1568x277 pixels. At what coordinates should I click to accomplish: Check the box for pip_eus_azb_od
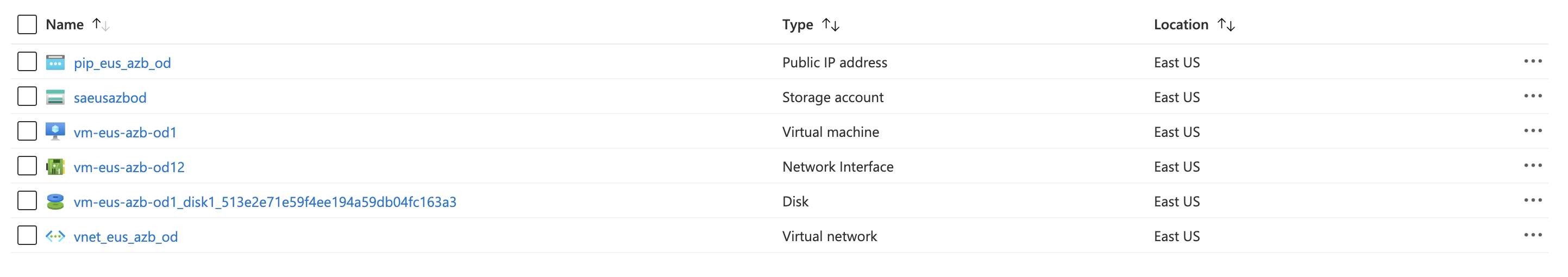point(27,62)
